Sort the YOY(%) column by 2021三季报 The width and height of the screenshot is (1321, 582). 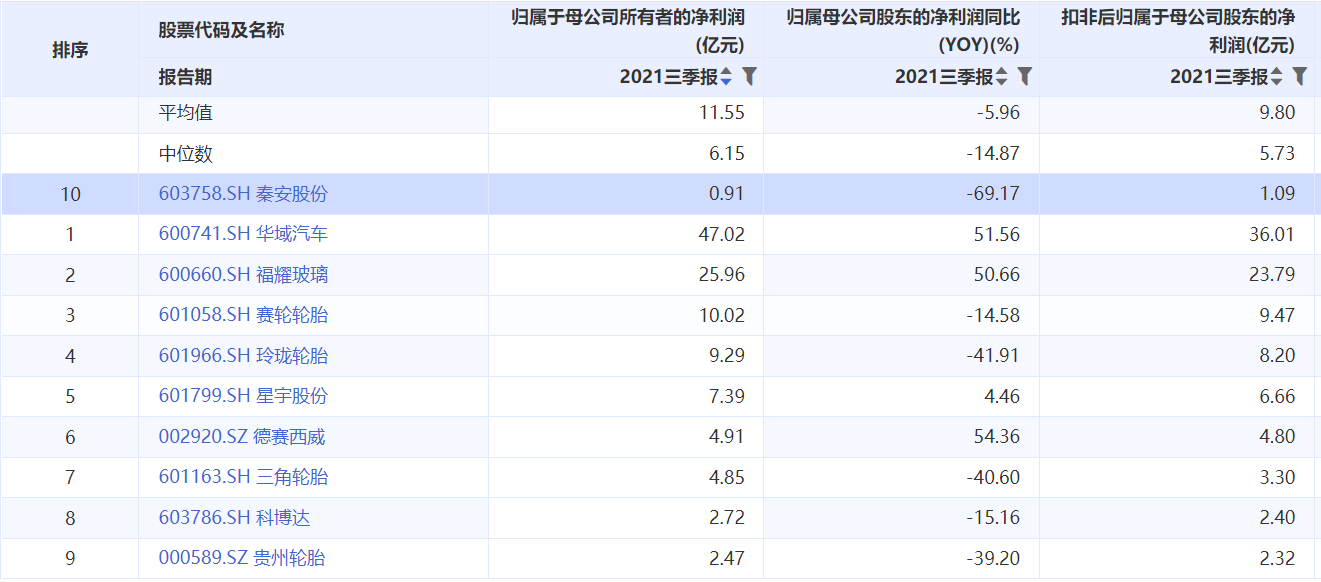coord(1001,77)
